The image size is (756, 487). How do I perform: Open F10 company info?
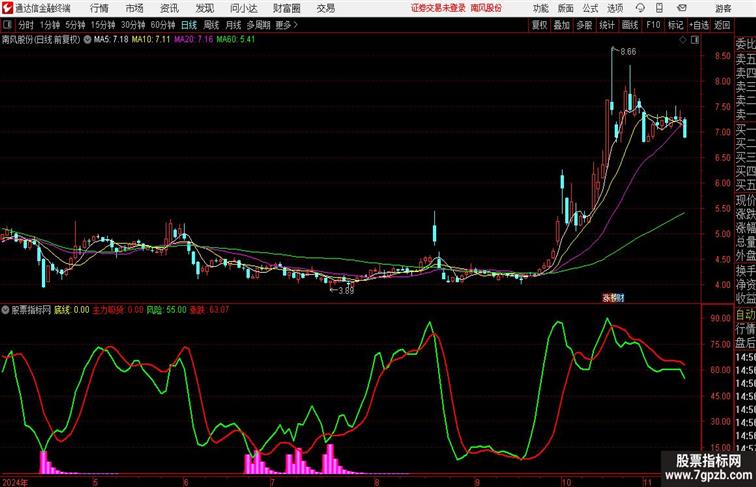(653, 25)
